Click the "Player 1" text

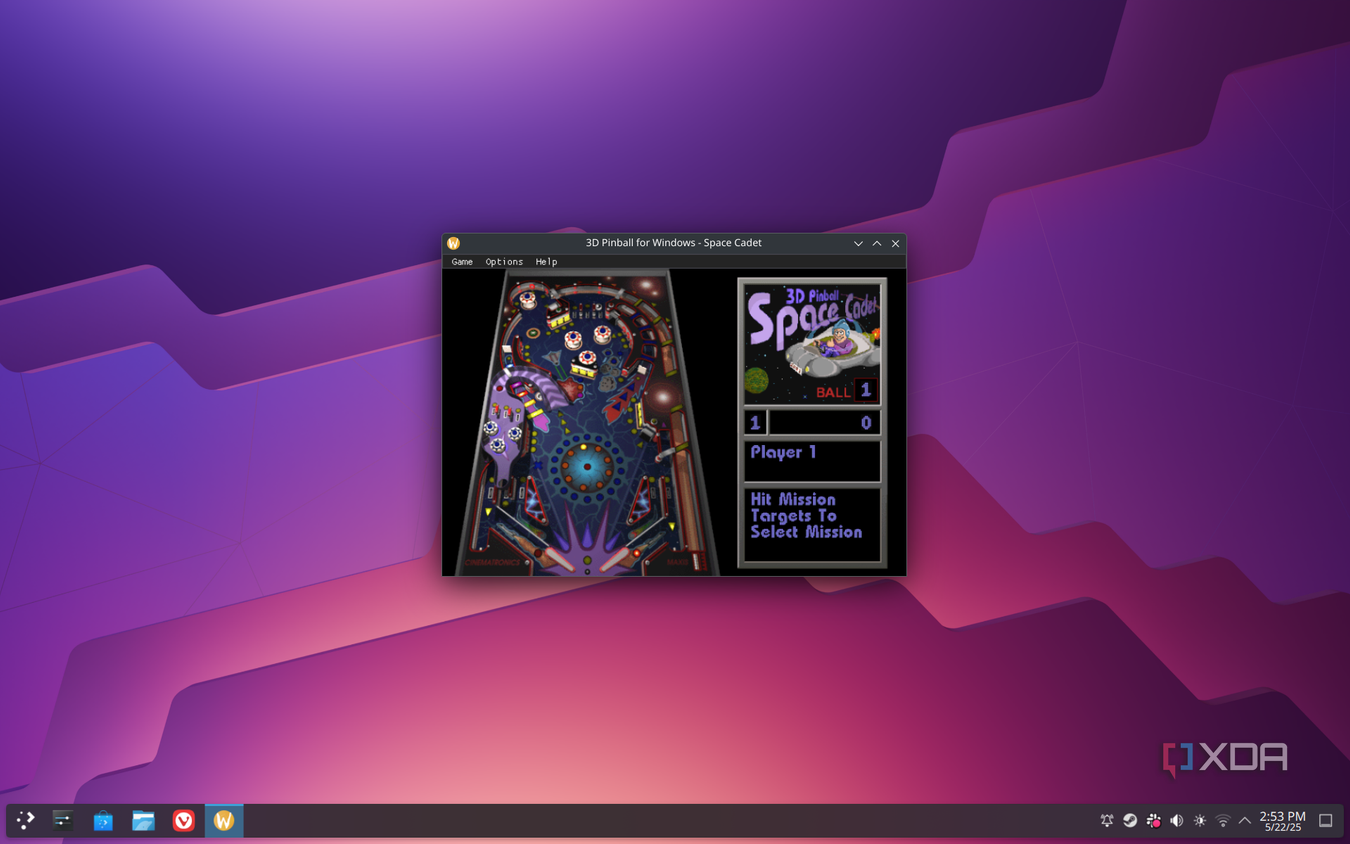[x=783, y=453]
